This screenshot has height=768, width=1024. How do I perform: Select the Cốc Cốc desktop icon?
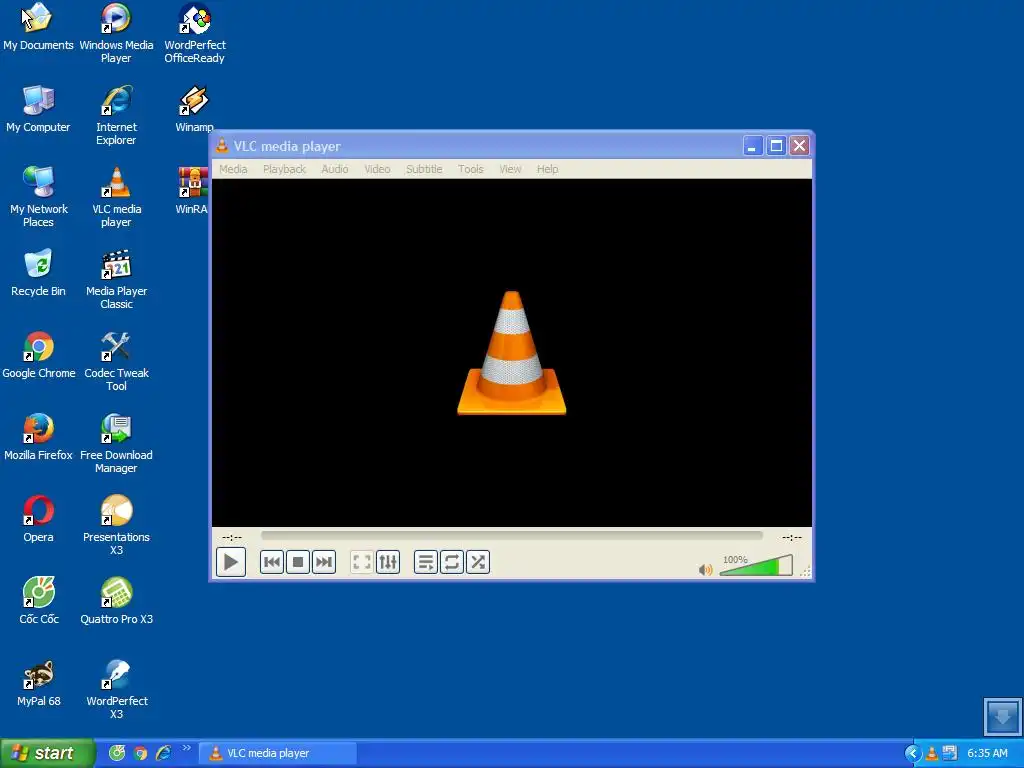(x=39, y=601)
